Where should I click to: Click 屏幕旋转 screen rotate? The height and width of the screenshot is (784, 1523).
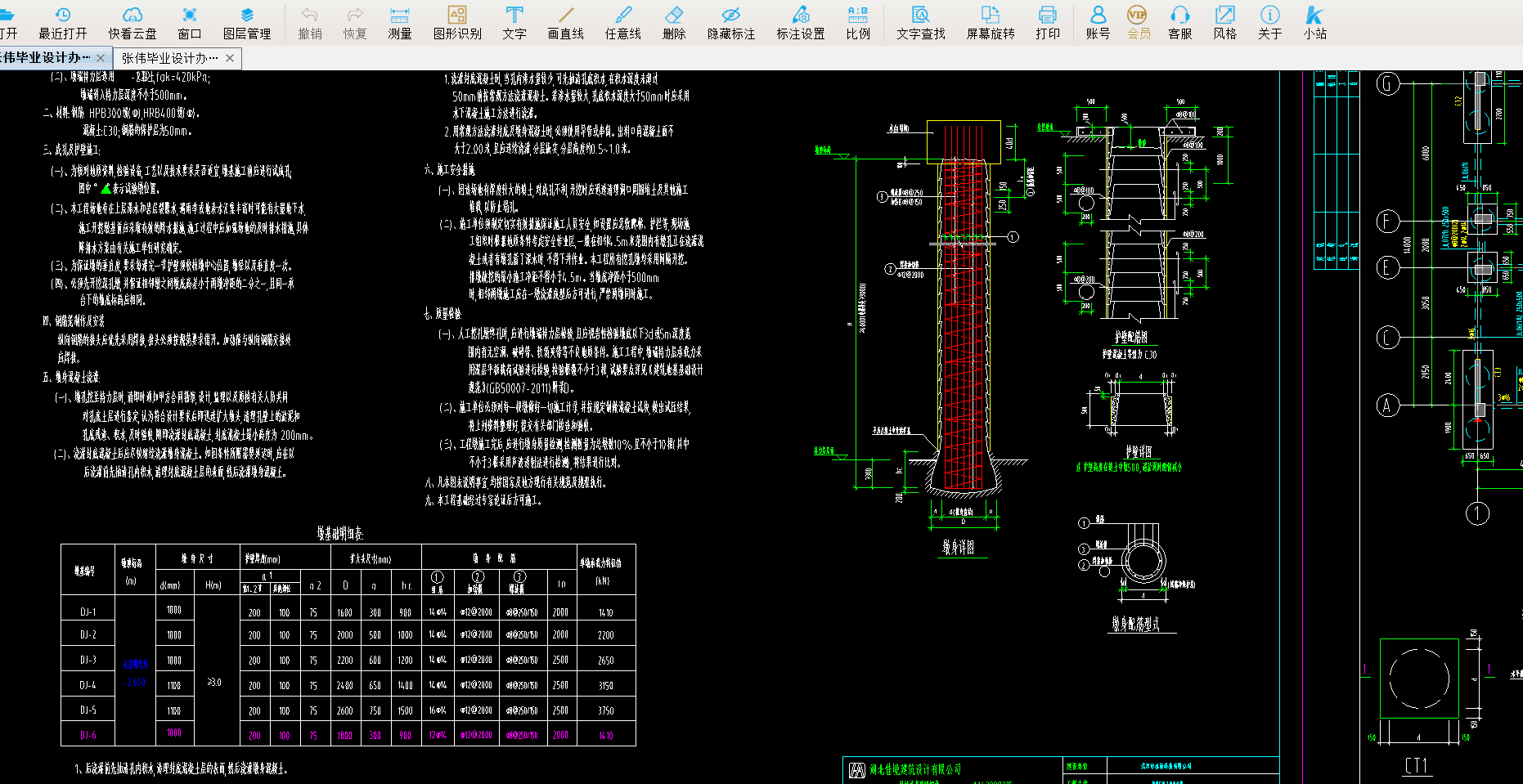[991, 23]
